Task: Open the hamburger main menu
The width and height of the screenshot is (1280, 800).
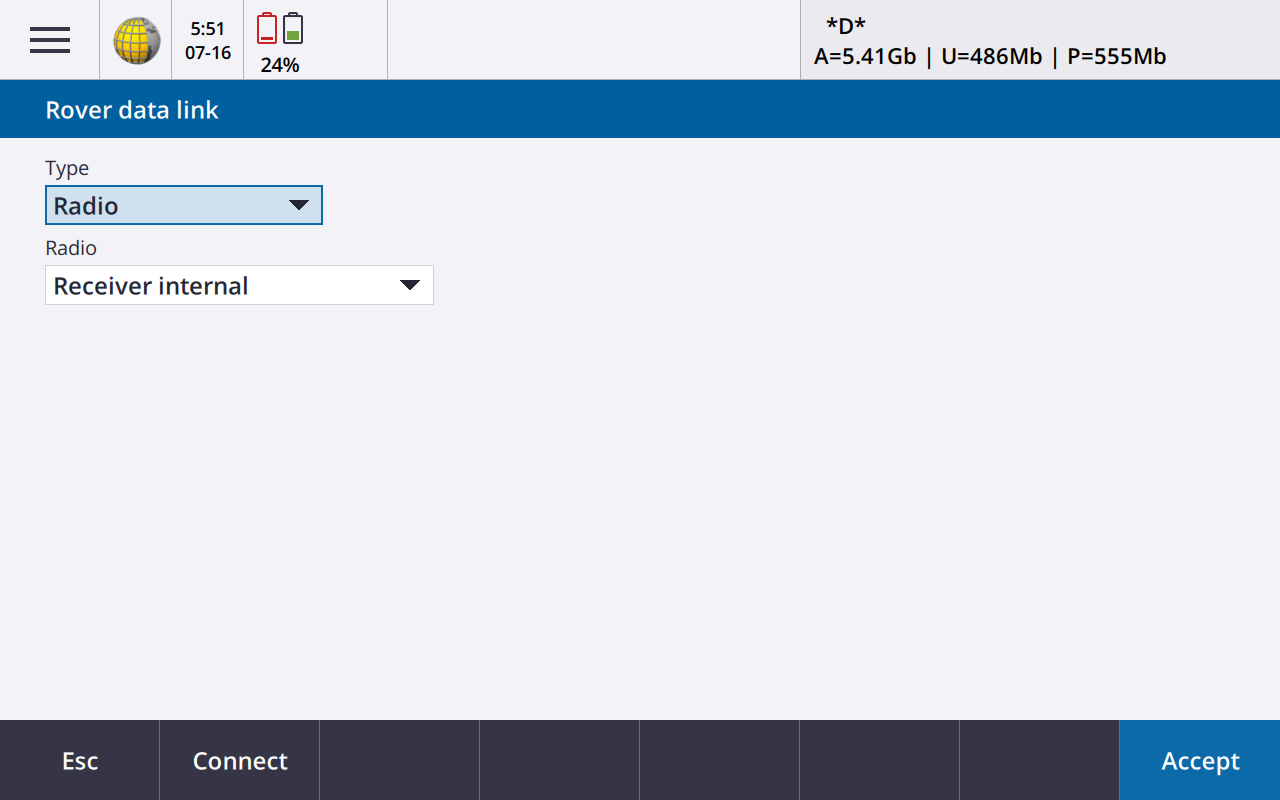Action: [49, 40]
